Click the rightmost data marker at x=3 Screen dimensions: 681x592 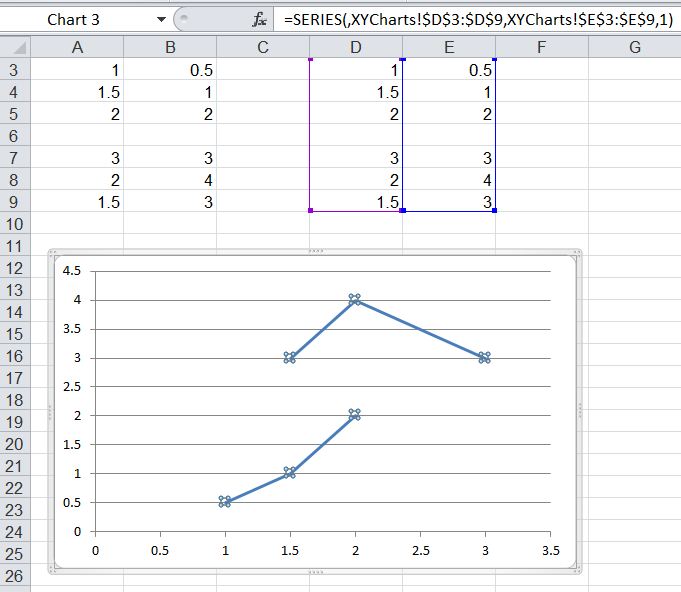[x=484, y=357]
